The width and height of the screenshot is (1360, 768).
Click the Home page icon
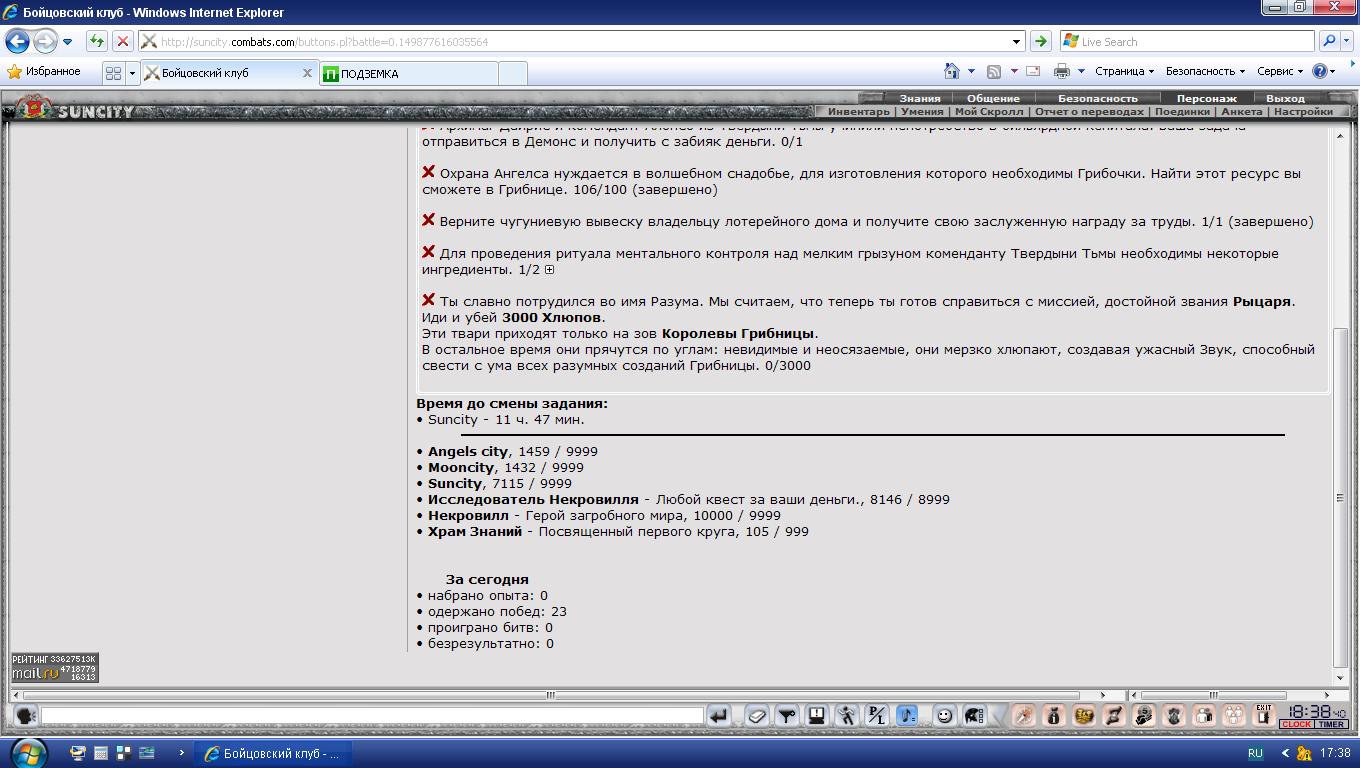[x=952, y=71]
